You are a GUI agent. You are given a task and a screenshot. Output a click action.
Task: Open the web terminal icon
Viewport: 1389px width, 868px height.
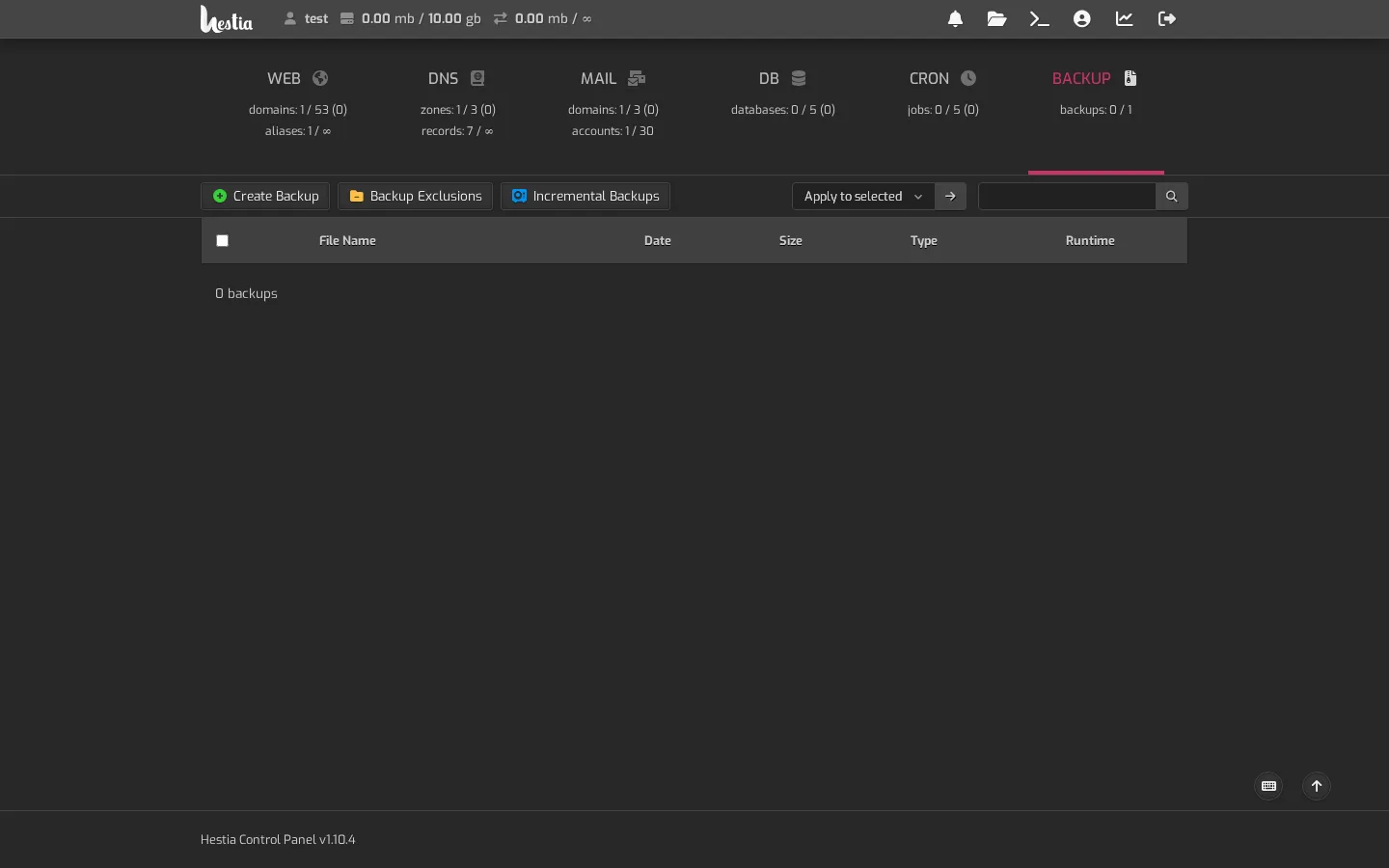[x=1039, y=18]
